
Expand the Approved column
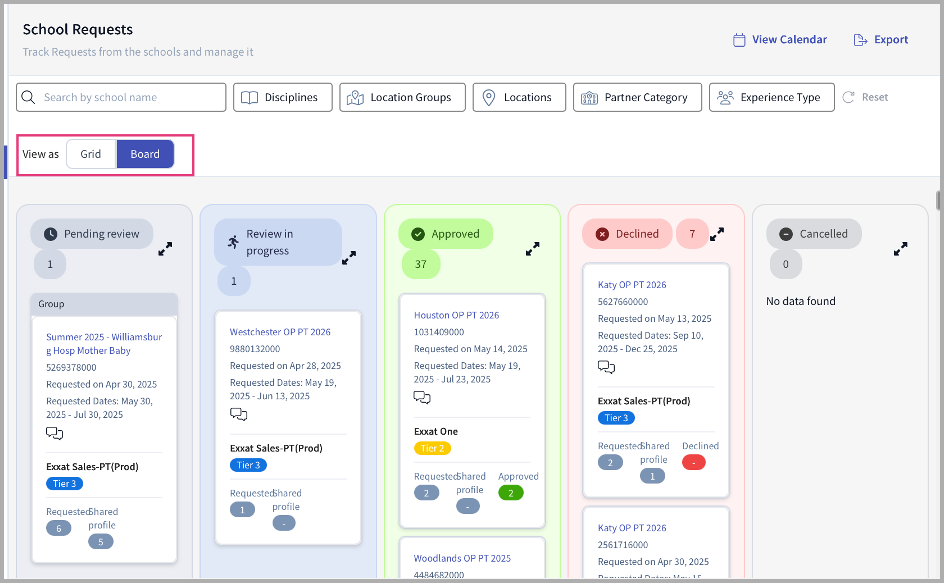(x=533, y=249)
